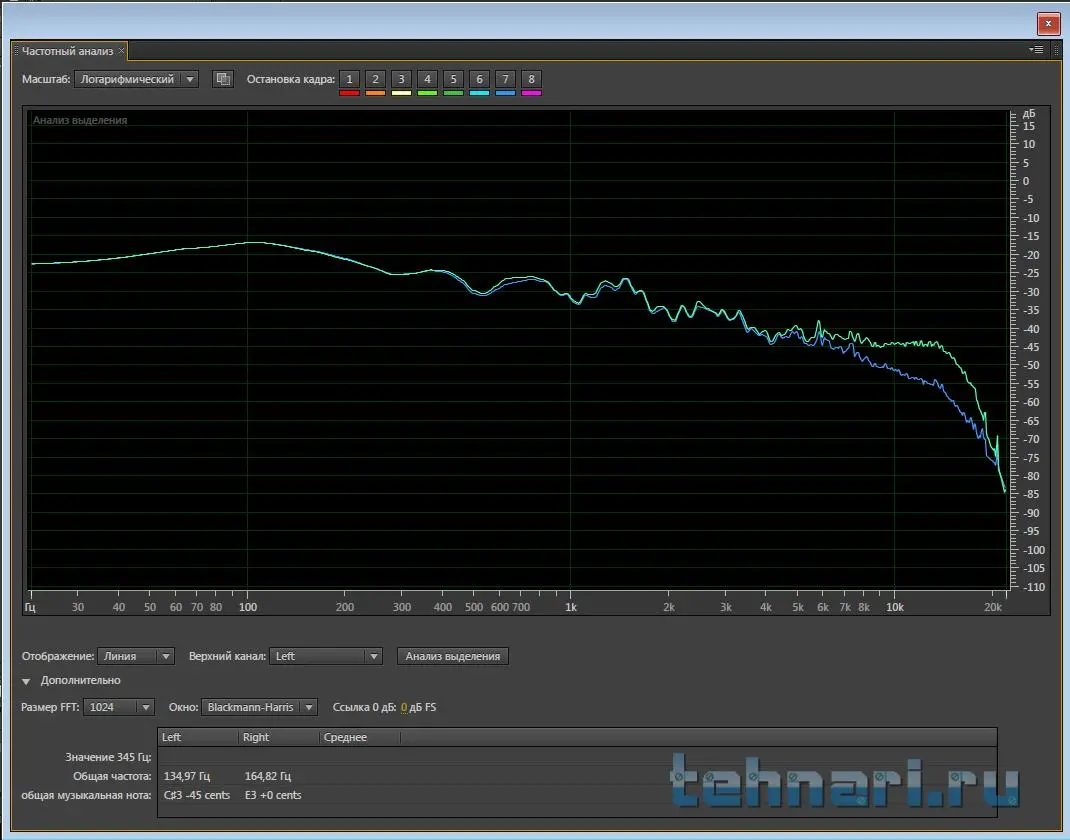The width and height of the screenshot is (1070, 840).
Task: Open the Масштаб dropdown set to Логарифмический
Action: click(x=136, y=79)
